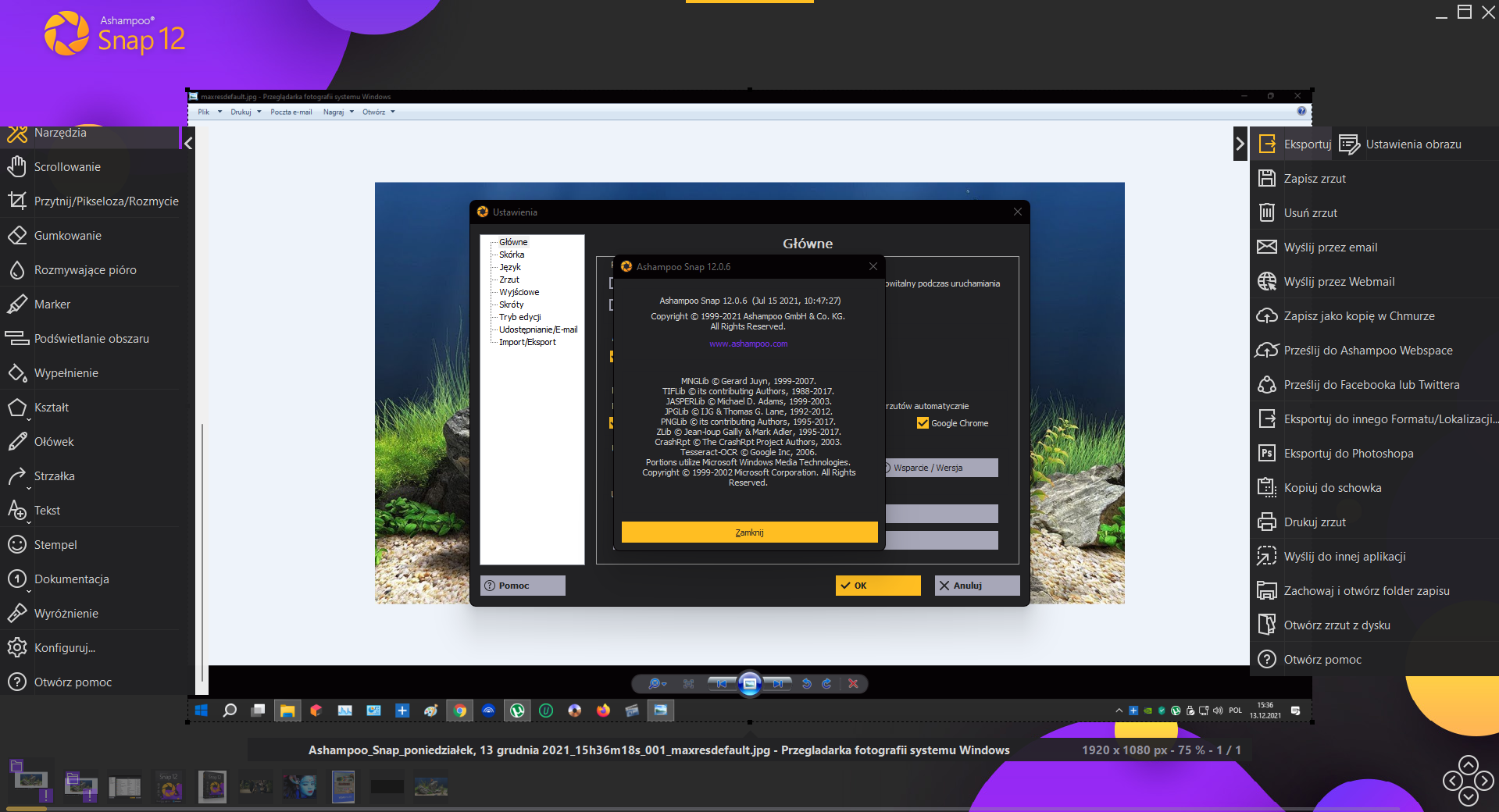Click the thumbnail strip horizontal scrollbar handle
1499x812 pixels.
click(x=28, y=809)
